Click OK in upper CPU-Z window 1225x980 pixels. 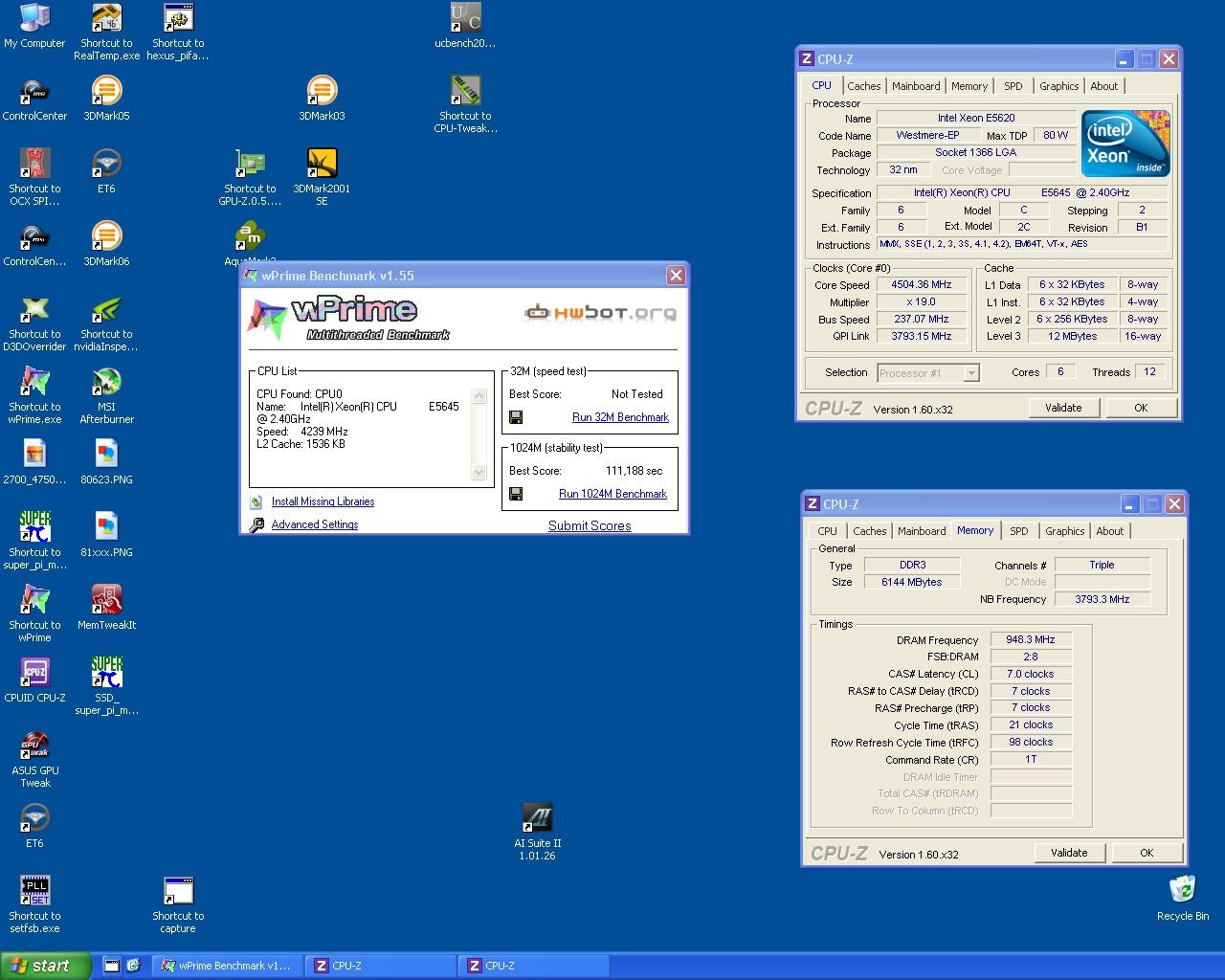click(1141, 408)
